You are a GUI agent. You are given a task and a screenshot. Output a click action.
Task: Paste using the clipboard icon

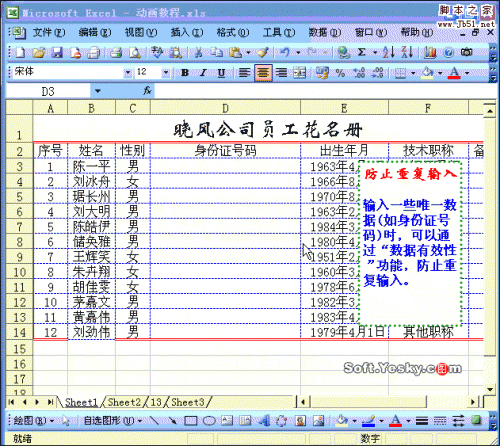235,52
